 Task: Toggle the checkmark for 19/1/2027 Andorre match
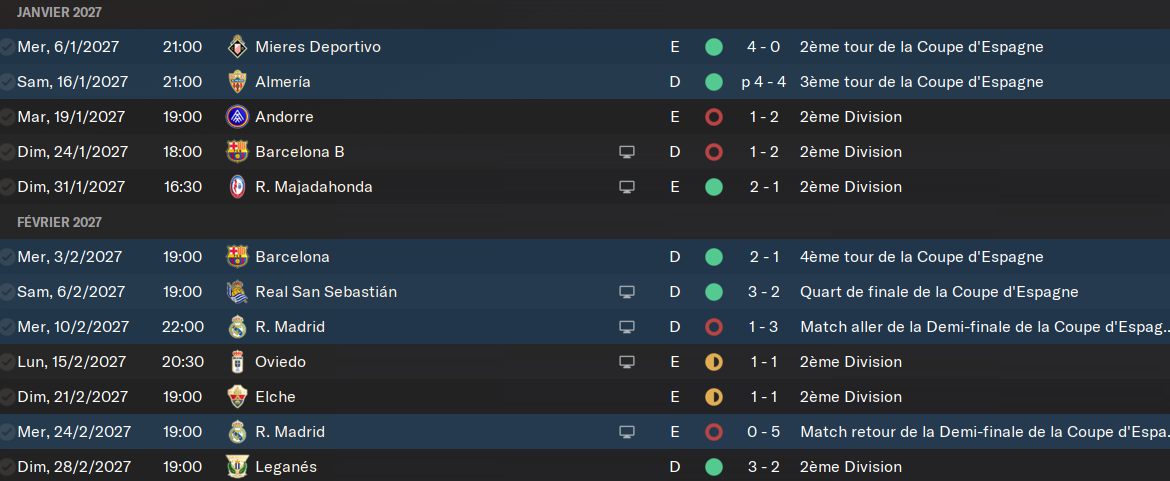coord(7,117)
